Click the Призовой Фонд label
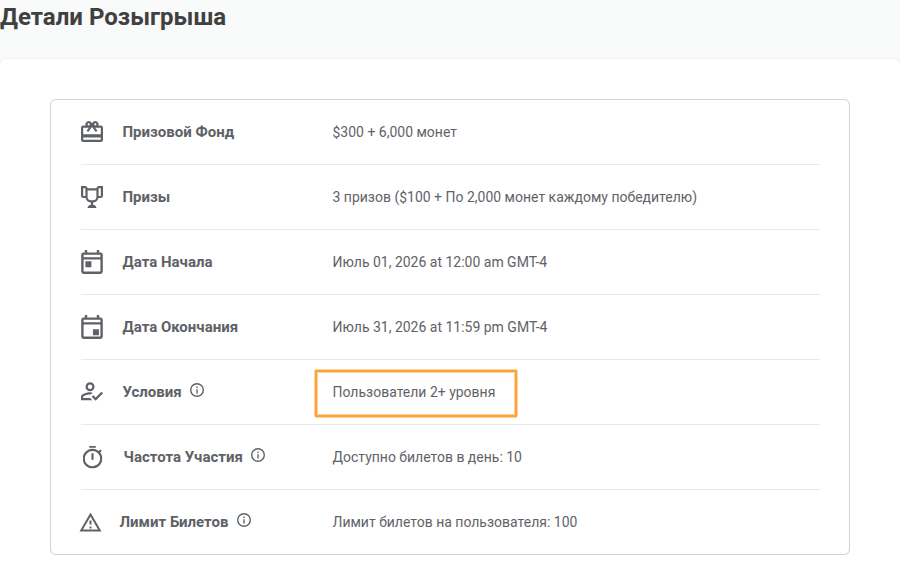The height and width of the screenshot is (561, 900). [179, 132]
